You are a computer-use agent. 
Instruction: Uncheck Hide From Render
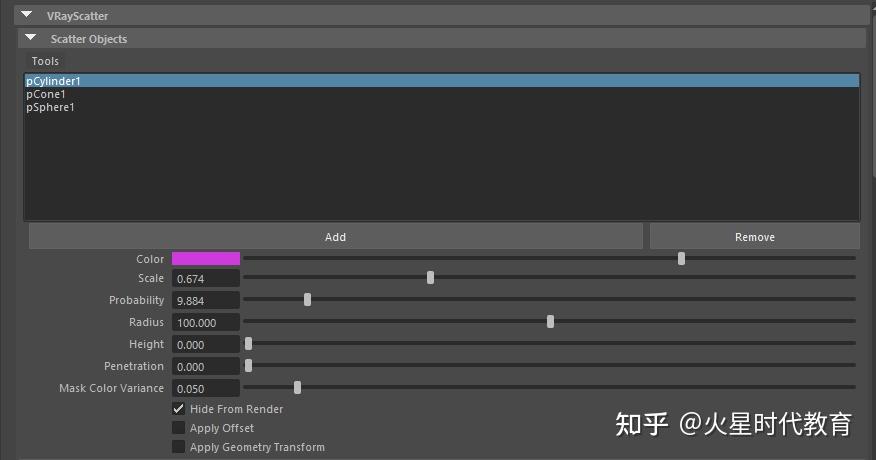click(179, 409)
